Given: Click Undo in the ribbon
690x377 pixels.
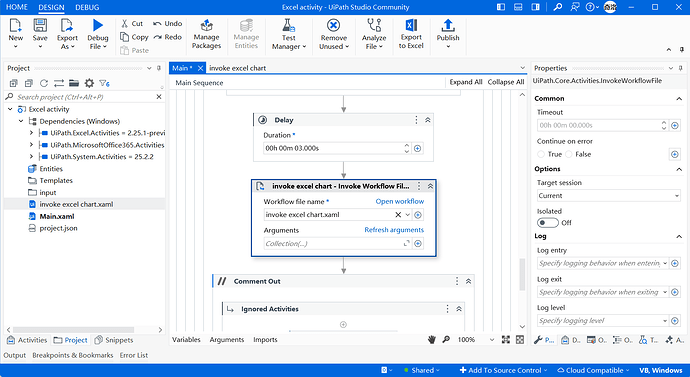Looking at the screenshot, I should (x=168, y=23).
